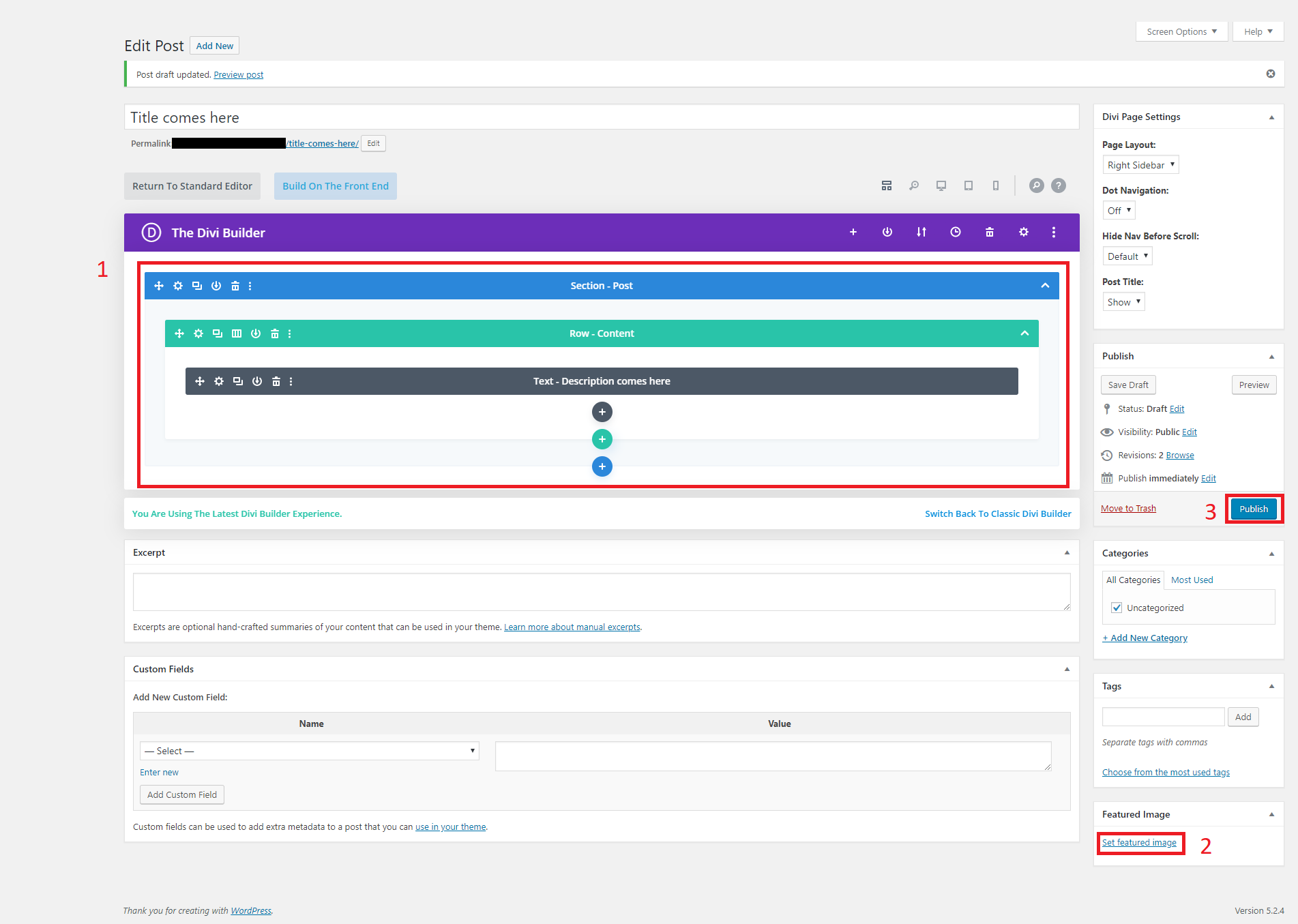
Task: Click the Tags input field
Action: pyautogui.click(x=1164, y=717)
